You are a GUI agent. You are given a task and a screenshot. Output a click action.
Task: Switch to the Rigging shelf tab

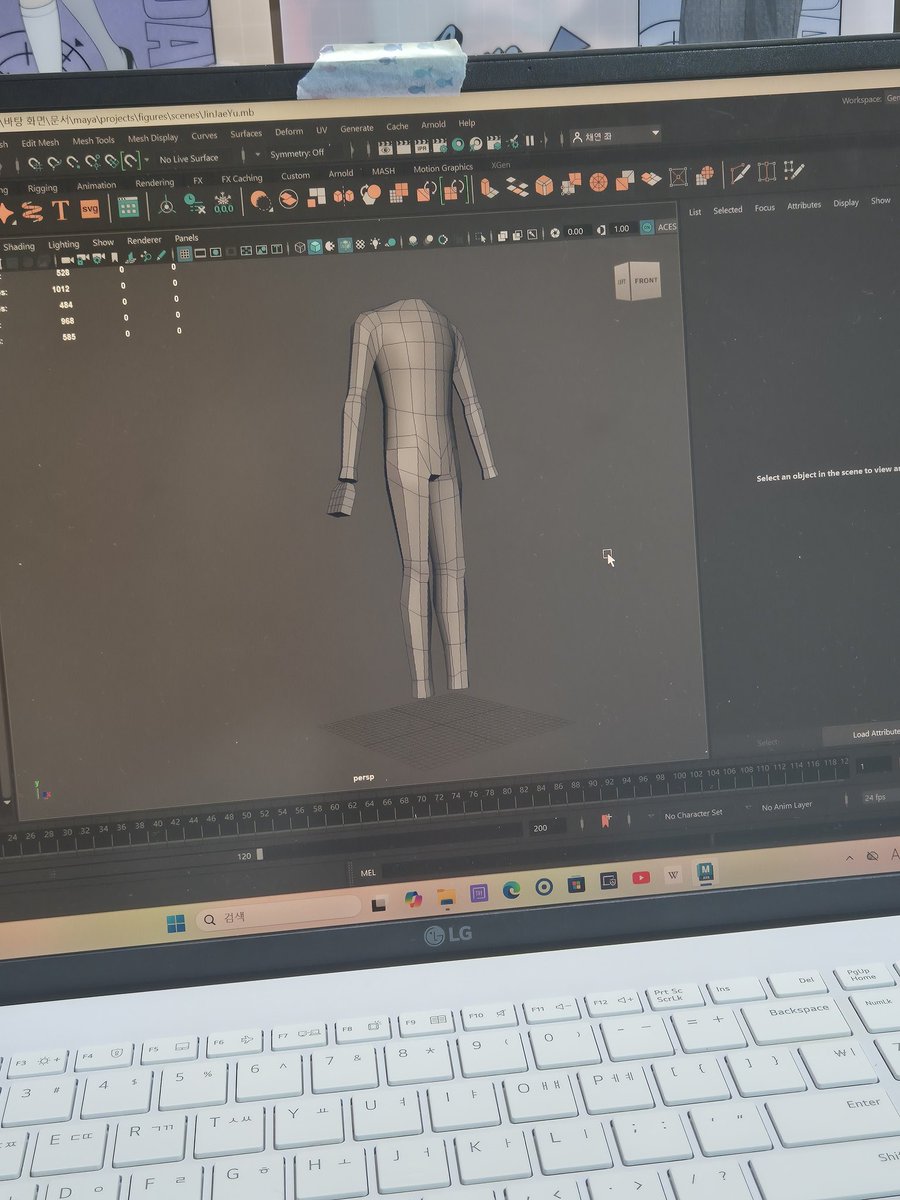(x=42, y=188)
